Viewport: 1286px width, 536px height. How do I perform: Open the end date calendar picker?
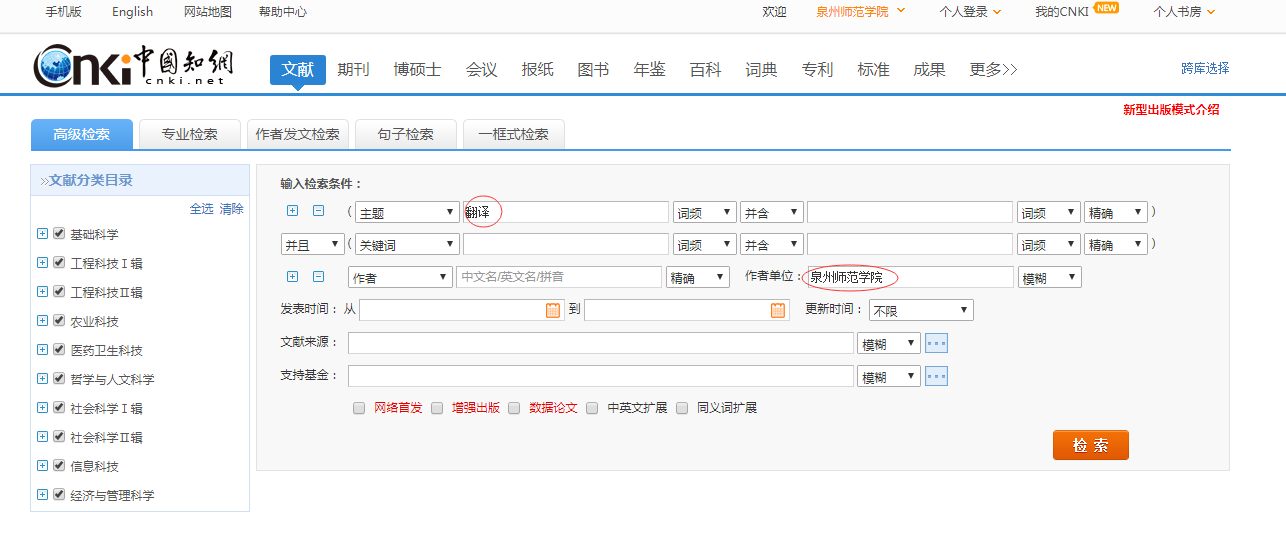coord(778,310)
